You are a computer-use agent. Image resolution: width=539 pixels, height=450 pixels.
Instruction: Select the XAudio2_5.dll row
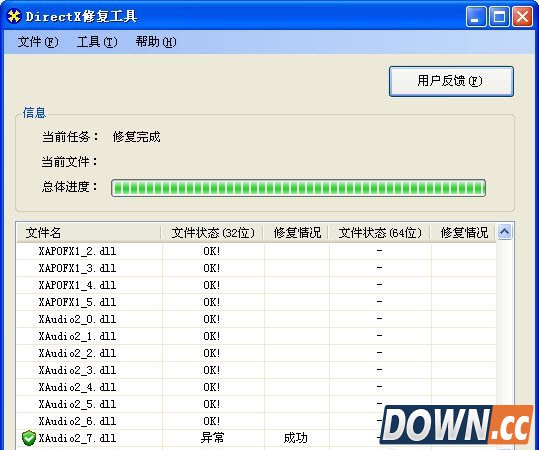tap(256, 404)
